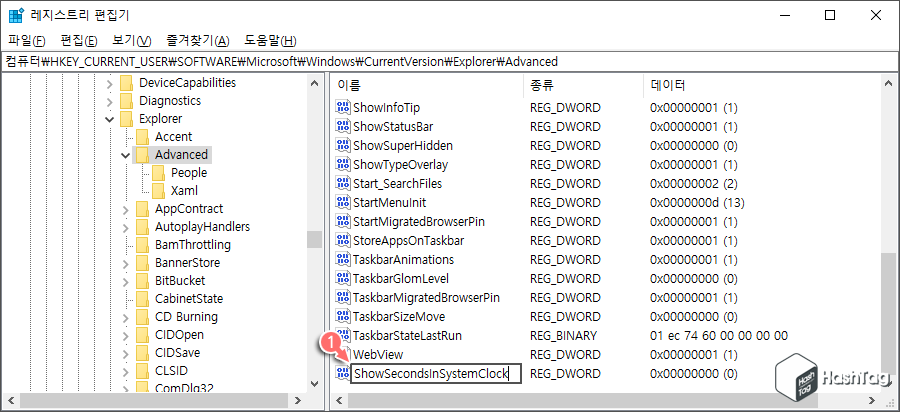
Task: Click the StartMenuInit DWORD icon
Action: (343, 202)
